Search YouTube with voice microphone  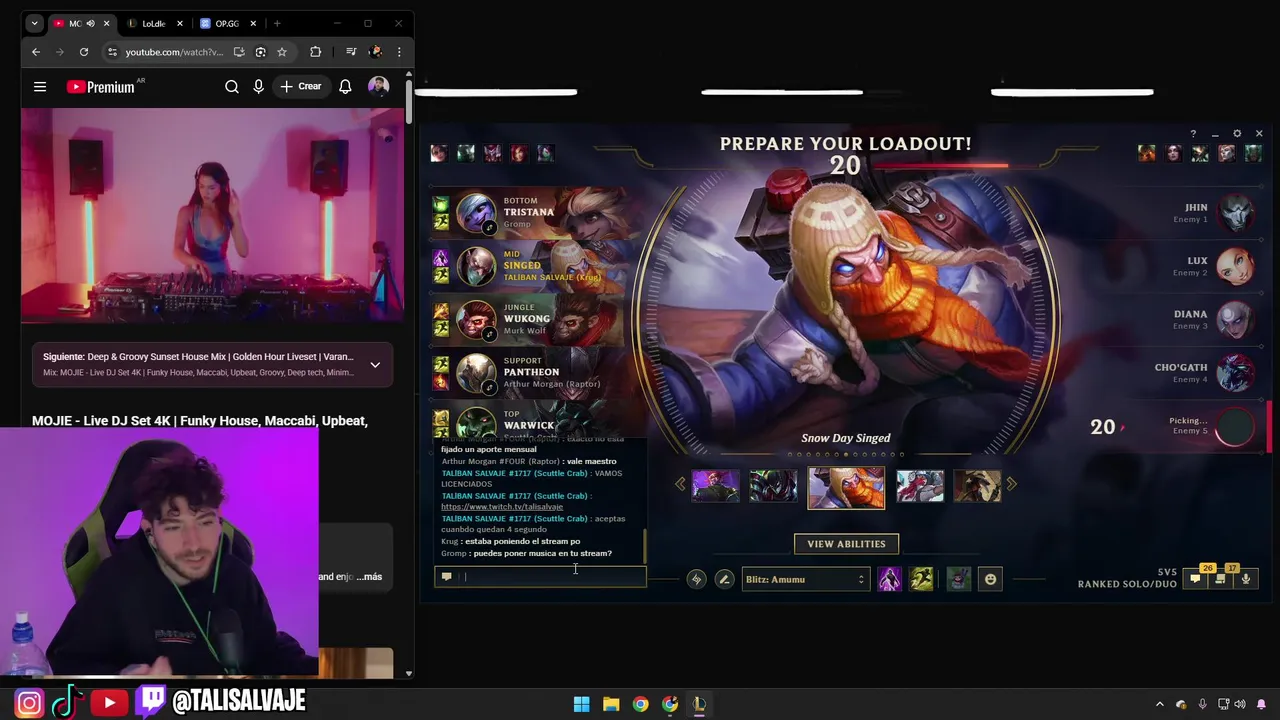coord(258,87)
